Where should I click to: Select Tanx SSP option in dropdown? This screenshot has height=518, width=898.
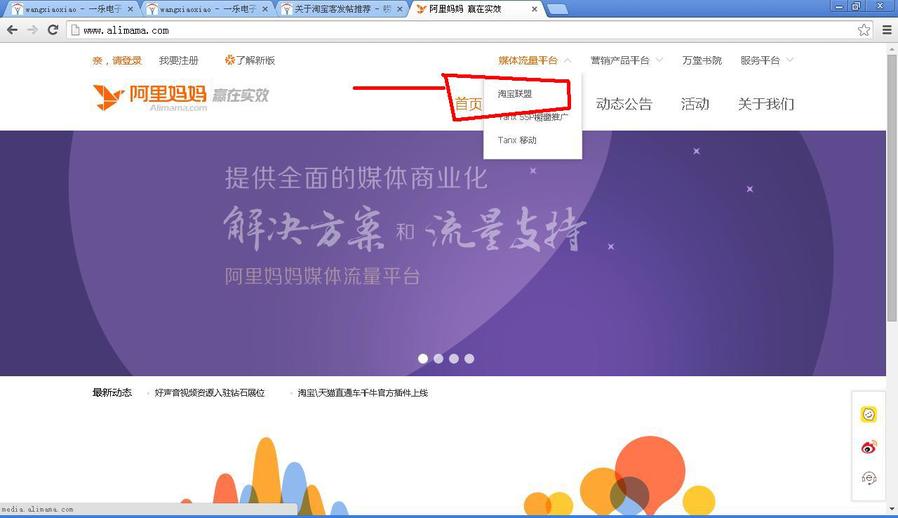pos(533,117)
